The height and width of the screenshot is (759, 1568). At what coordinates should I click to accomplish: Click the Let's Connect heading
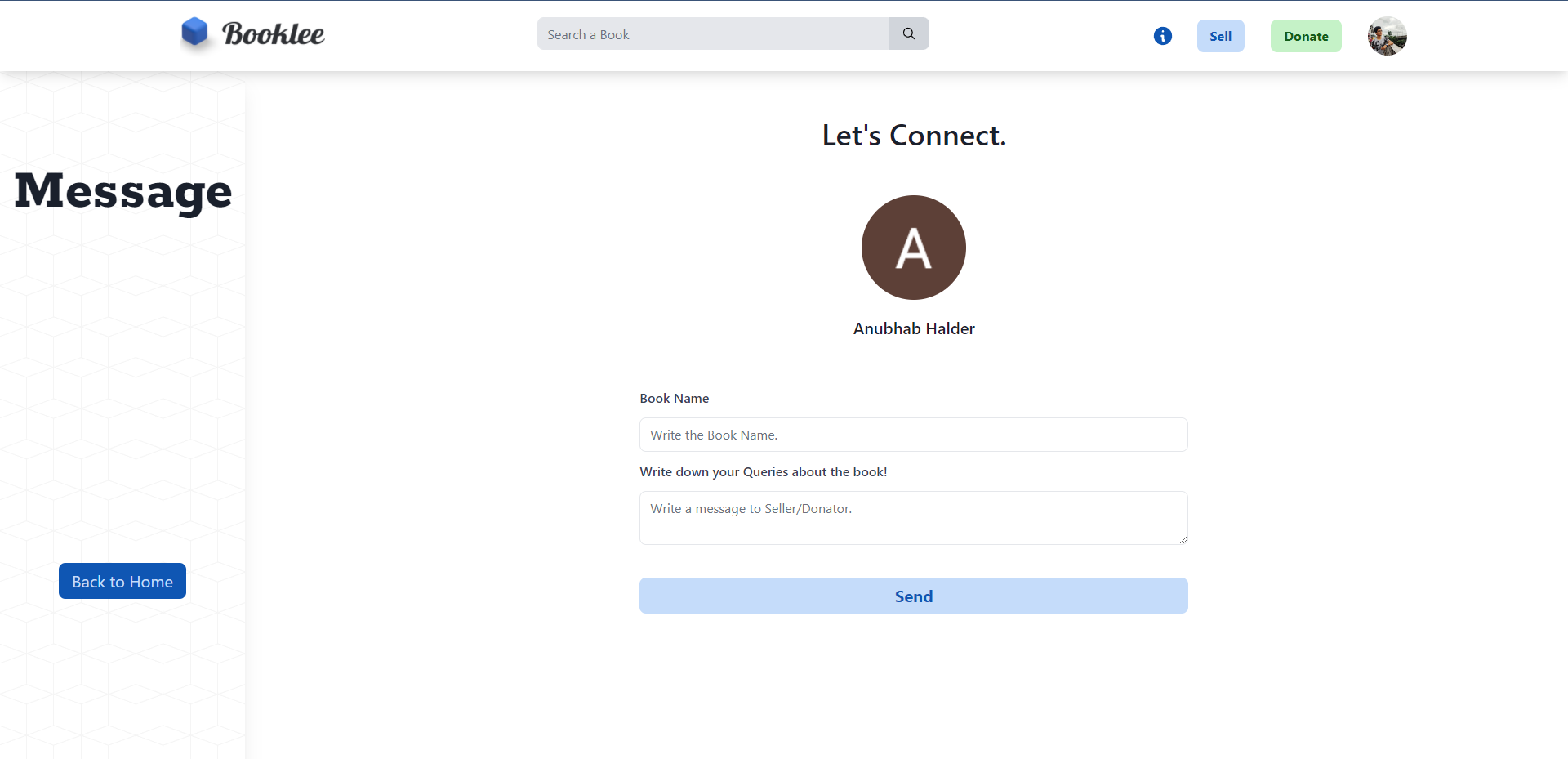coord(914,136)
